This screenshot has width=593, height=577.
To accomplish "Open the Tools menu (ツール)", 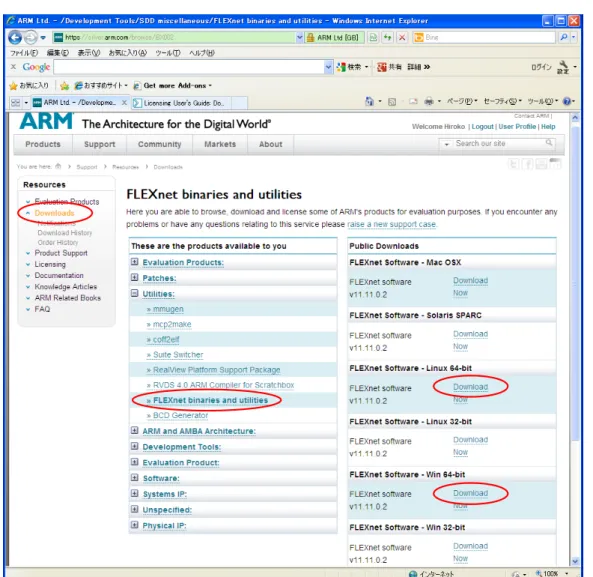I will click(168, 53).
